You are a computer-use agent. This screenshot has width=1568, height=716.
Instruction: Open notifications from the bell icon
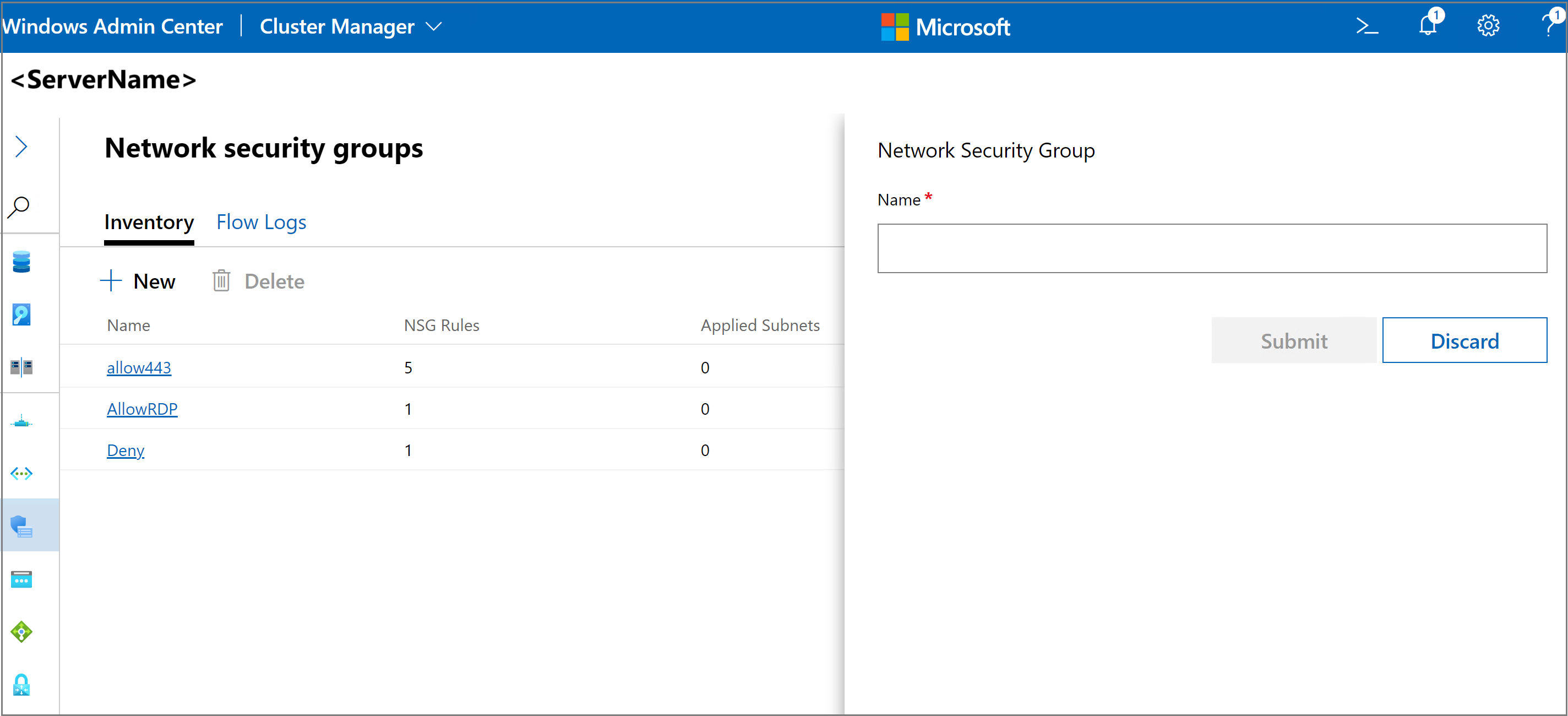[1428, 25]
